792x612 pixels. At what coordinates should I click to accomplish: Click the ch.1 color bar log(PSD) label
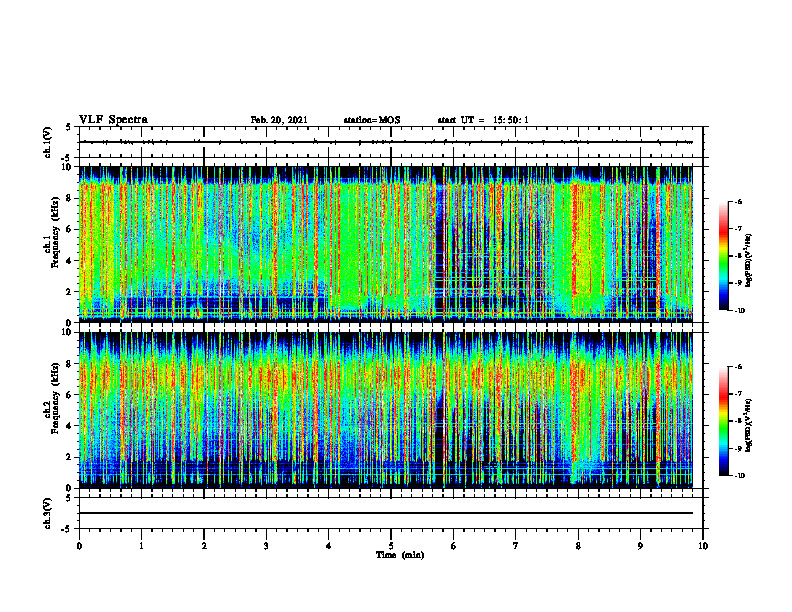pos(749,261)
